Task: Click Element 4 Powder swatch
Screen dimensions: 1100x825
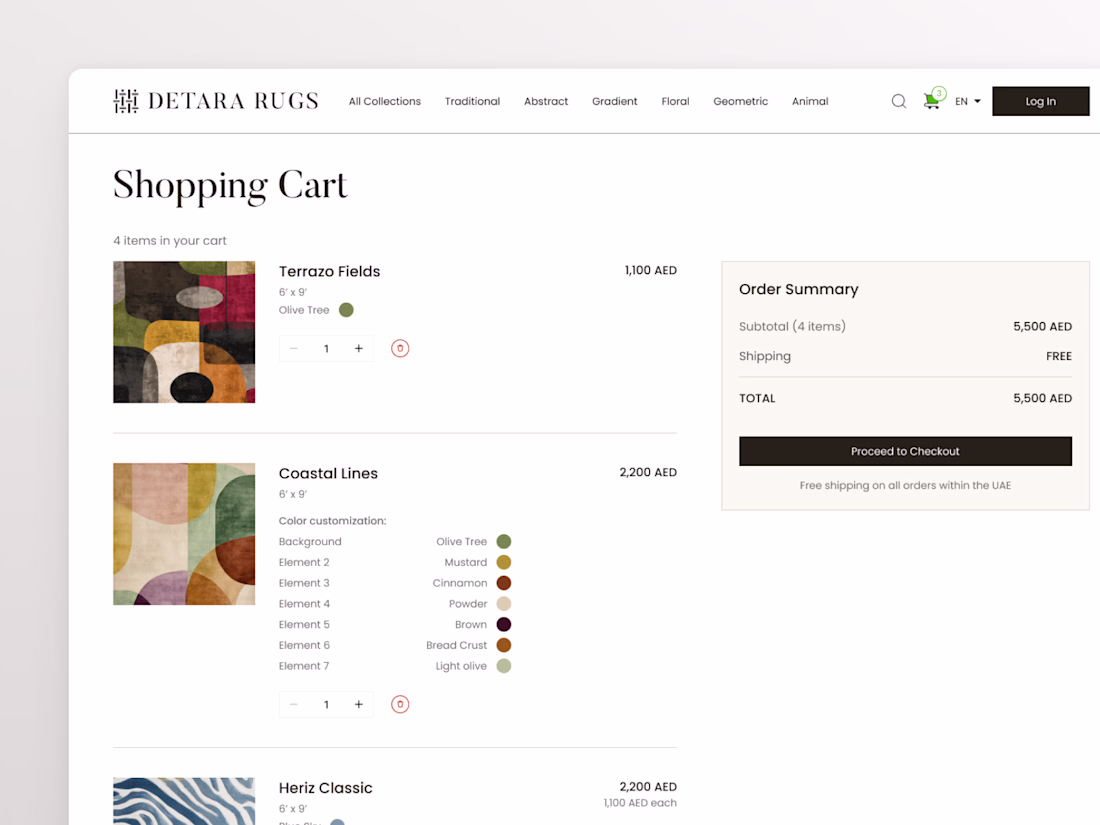Action: pyautogui.click(x=504, y=603)
